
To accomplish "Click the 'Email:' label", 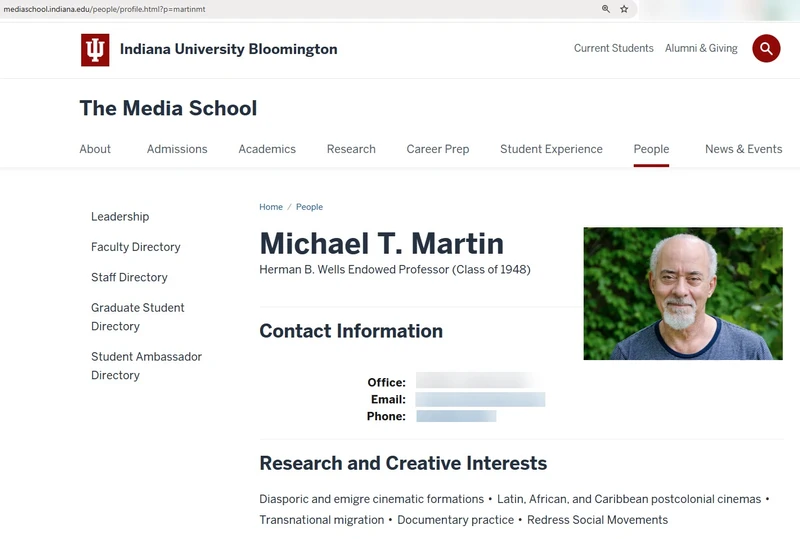I will click(388, 399).
